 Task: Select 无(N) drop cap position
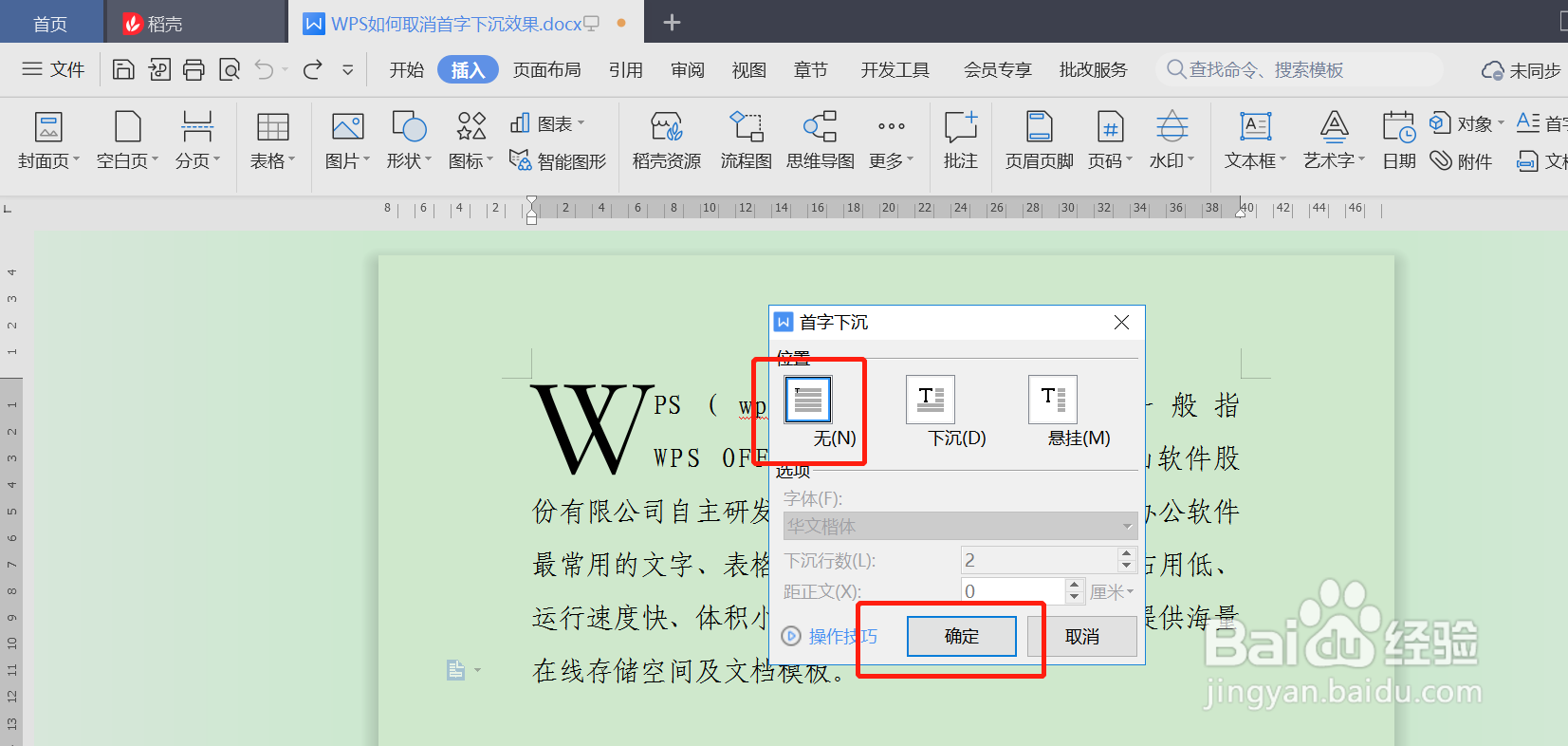tap(808, 400)
